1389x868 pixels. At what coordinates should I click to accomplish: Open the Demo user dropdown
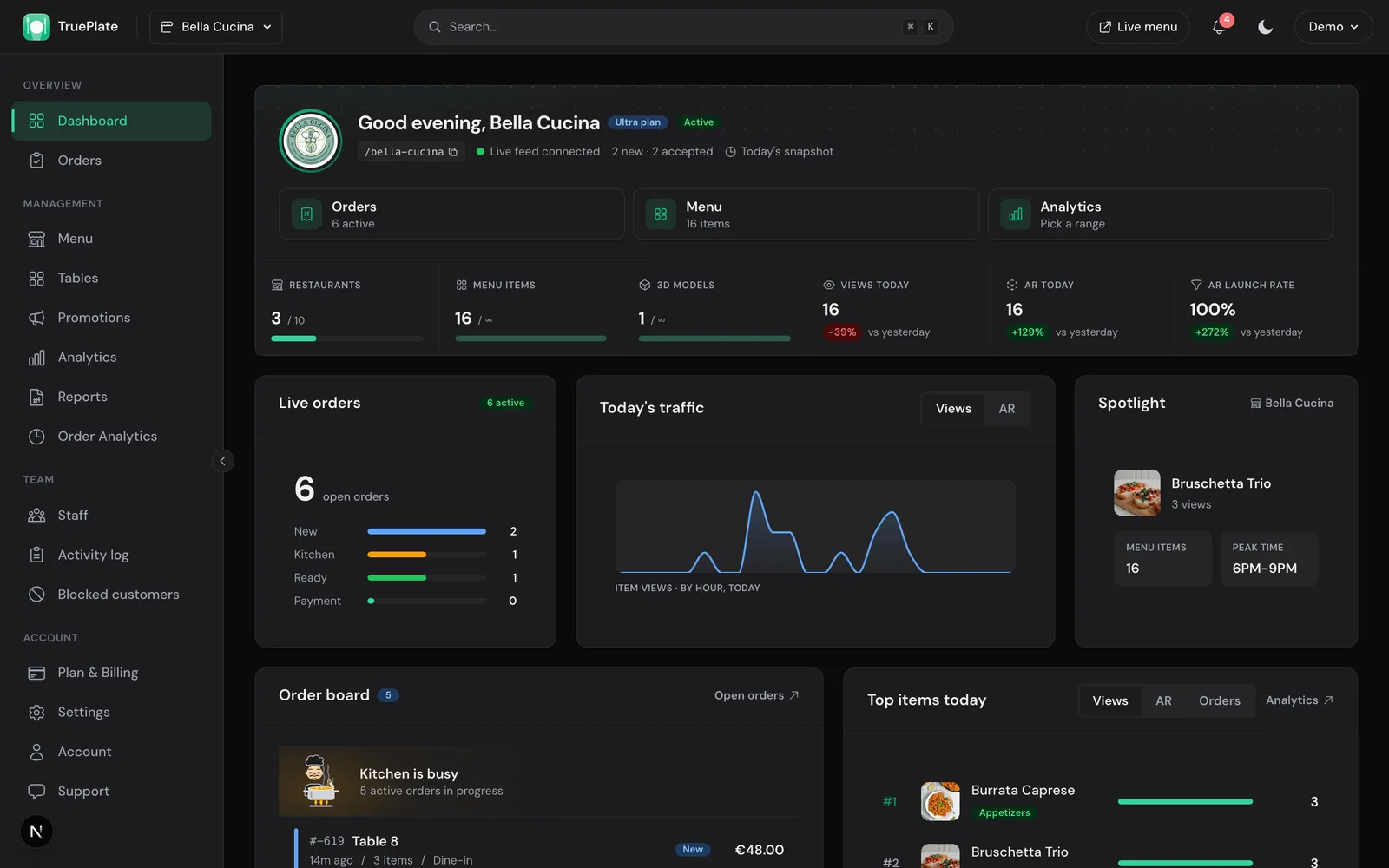pos(1333,27)
